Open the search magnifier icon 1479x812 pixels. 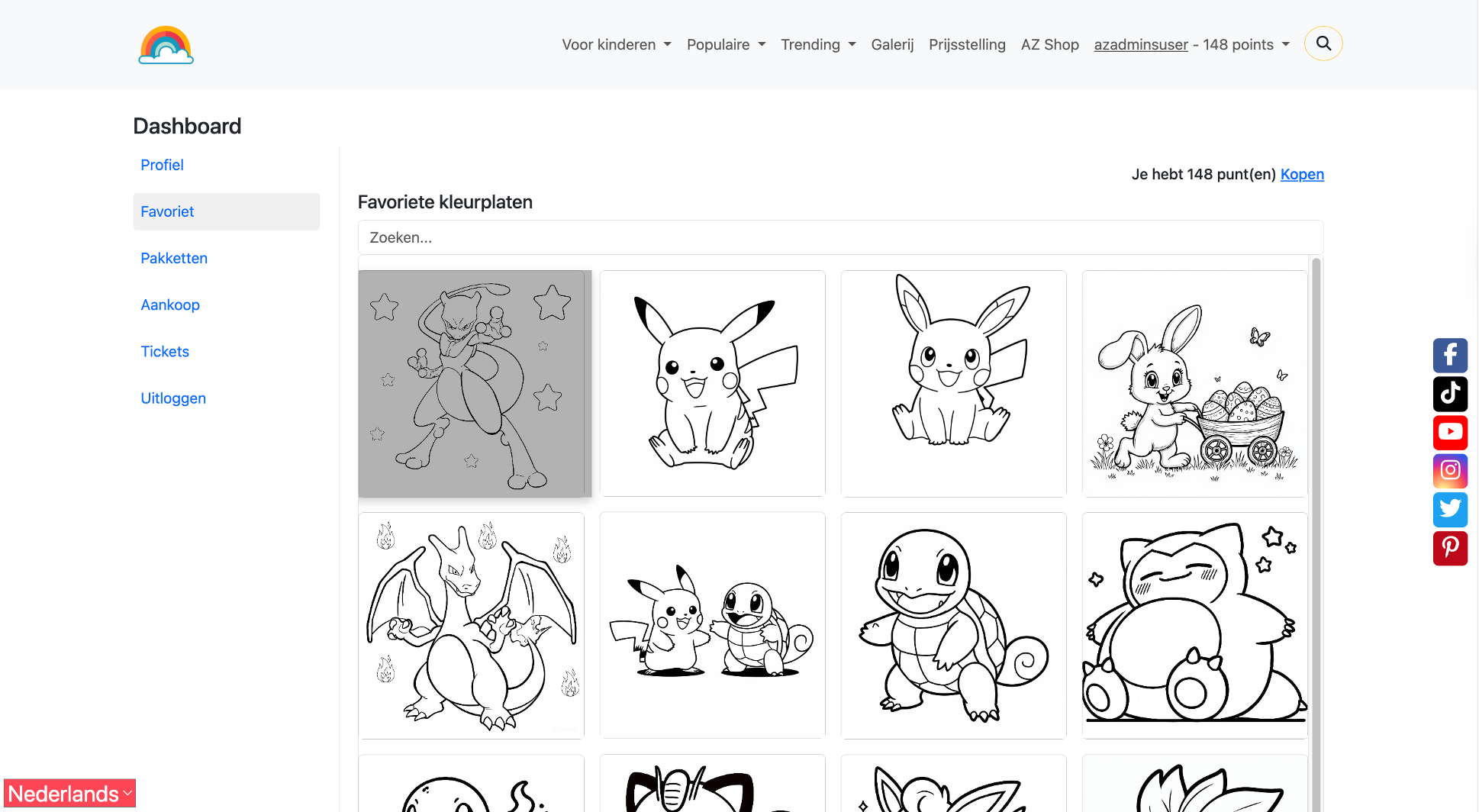click(1323, 43)
